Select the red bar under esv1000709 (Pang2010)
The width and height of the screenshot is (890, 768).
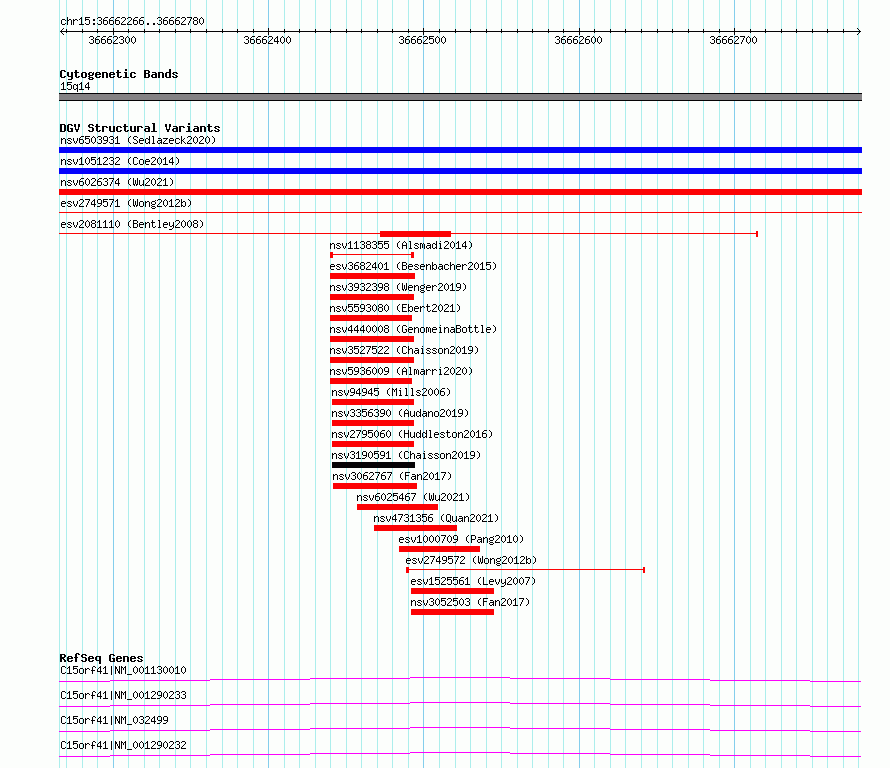tap(439, 549)
